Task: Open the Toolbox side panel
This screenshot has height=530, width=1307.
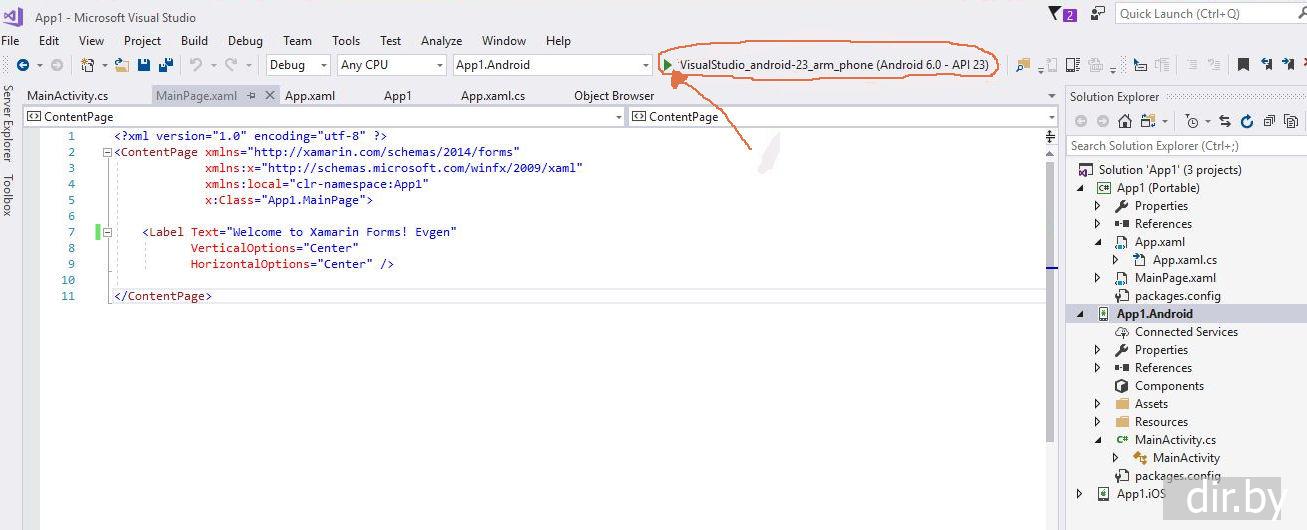Action: [8, 195]
